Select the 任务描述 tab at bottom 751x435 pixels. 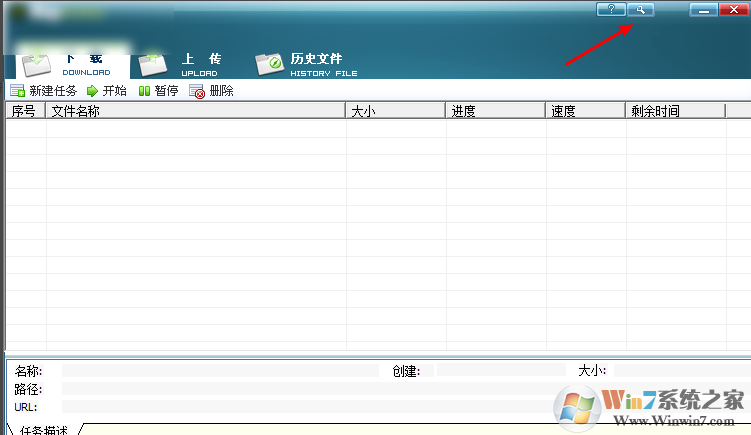pos(44,430)
